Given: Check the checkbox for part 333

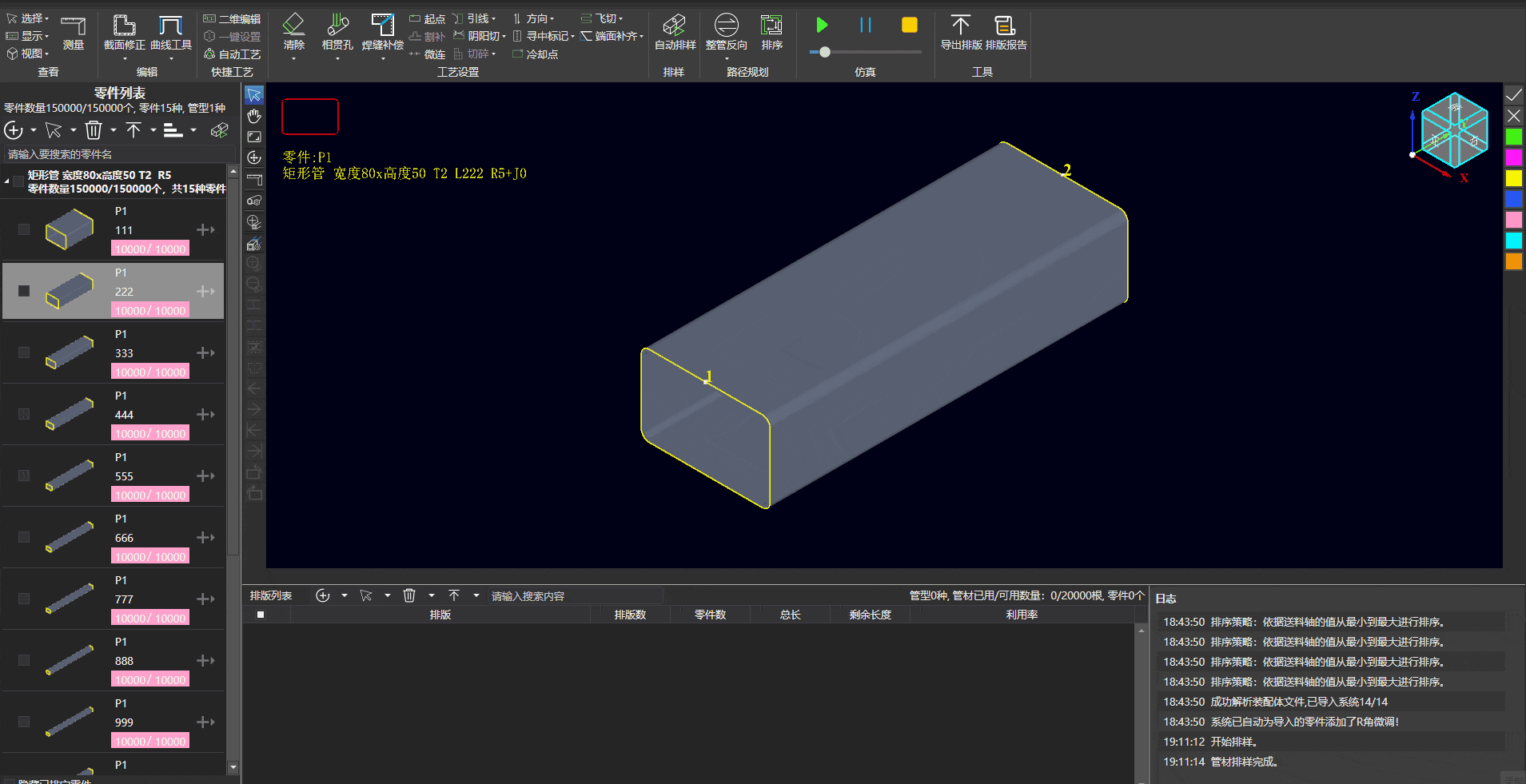Looking at the screenshot, I should click(x=24, y=352).
